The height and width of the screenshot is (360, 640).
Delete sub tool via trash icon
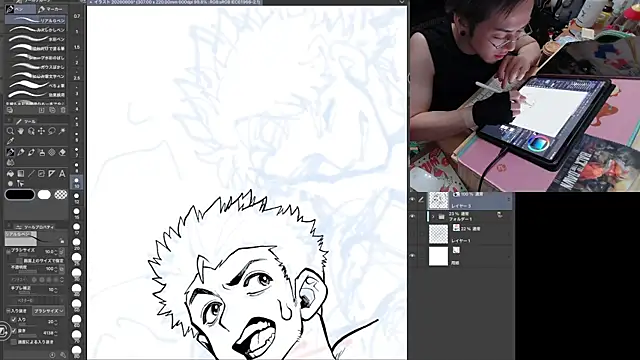pos(63,110)
